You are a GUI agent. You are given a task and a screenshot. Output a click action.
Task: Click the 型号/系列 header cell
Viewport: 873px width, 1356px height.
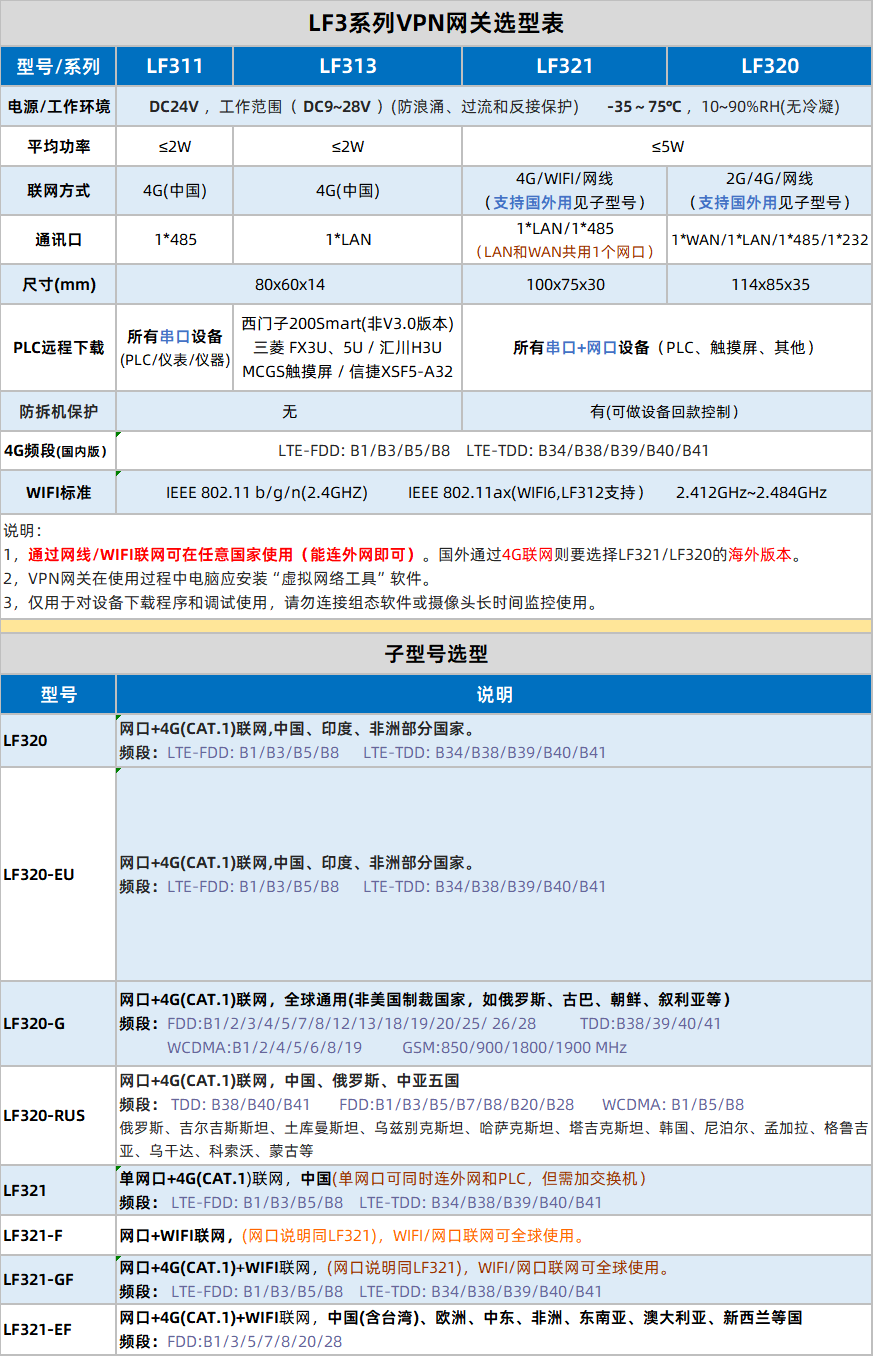click(58, 67)
